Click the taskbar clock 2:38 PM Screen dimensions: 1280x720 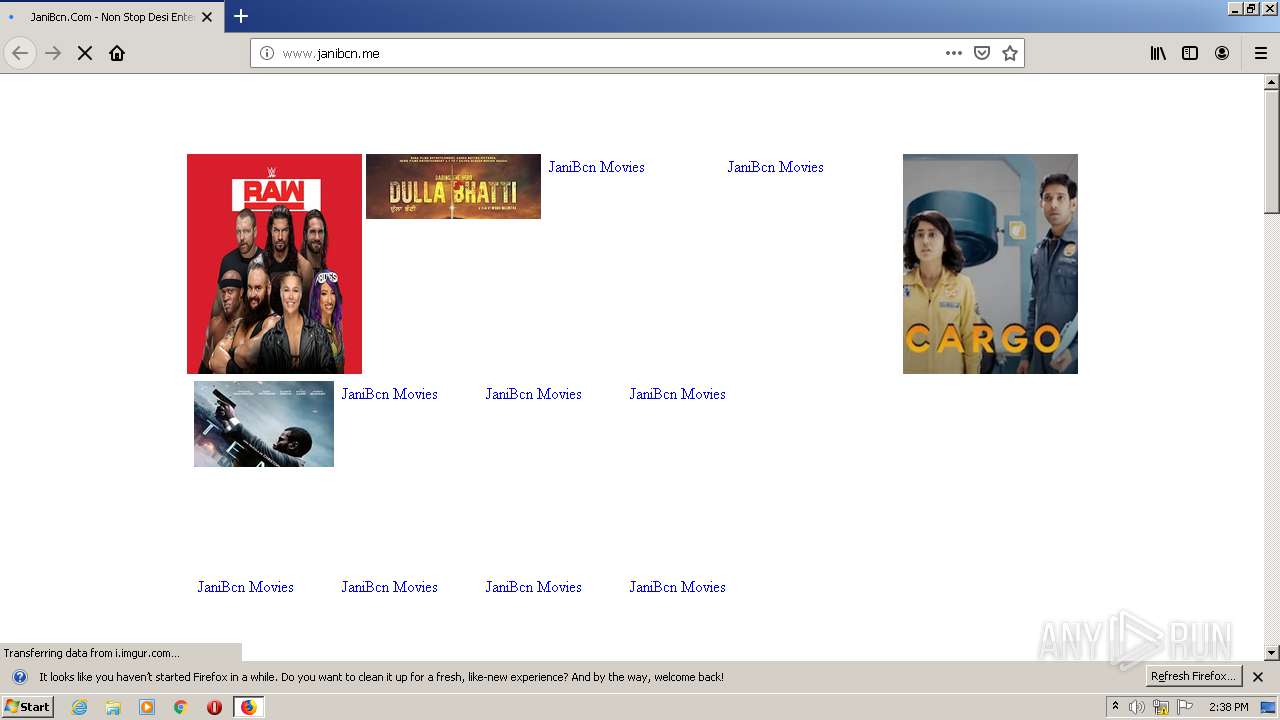tap(1228, 707)
